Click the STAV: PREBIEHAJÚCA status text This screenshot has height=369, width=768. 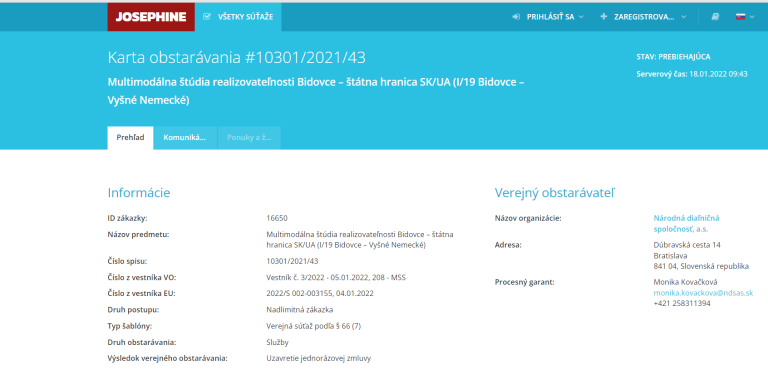click(x=673, y=57)
